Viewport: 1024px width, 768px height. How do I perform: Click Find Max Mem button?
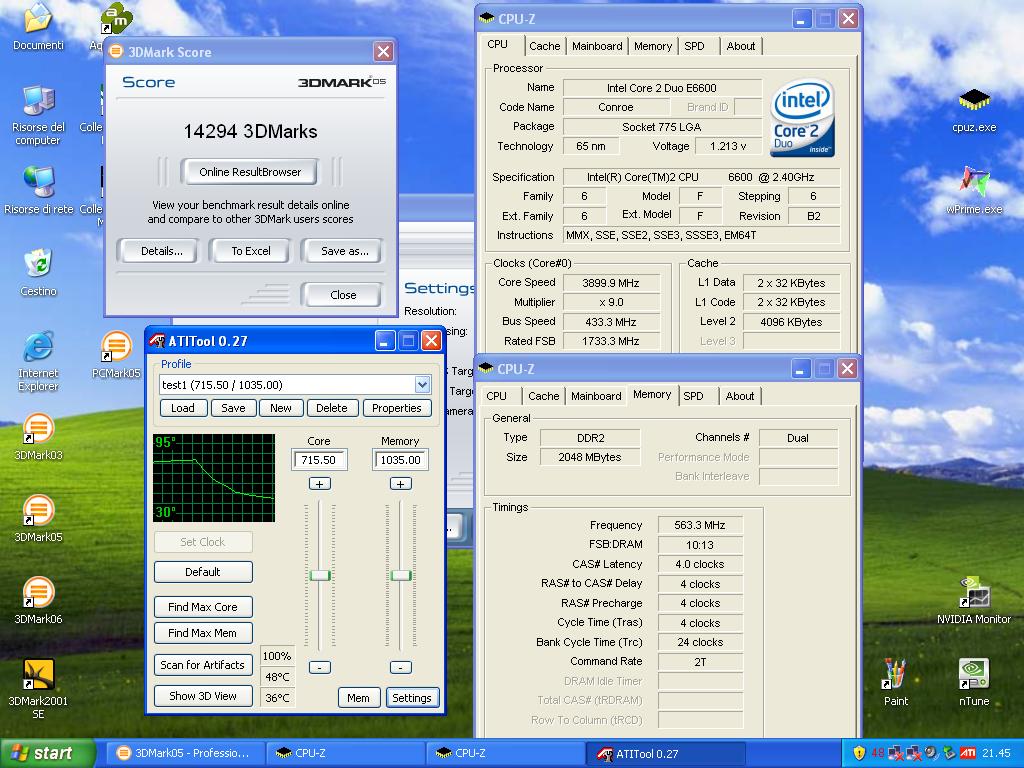tap(203, 633)
